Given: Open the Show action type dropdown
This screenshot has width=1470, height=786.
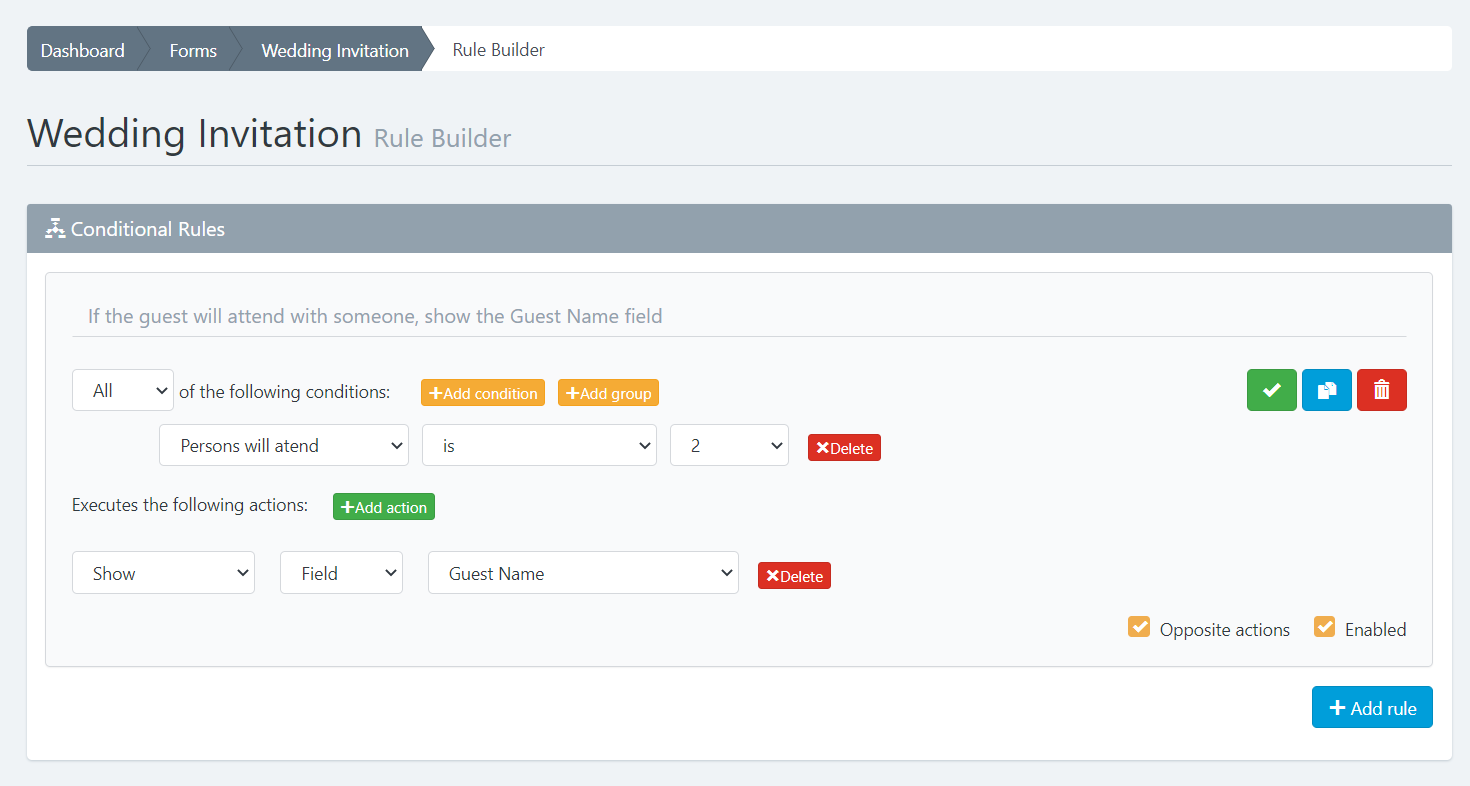Looking at the screenshot, I should pyautogui.click(x=163, y=573).
